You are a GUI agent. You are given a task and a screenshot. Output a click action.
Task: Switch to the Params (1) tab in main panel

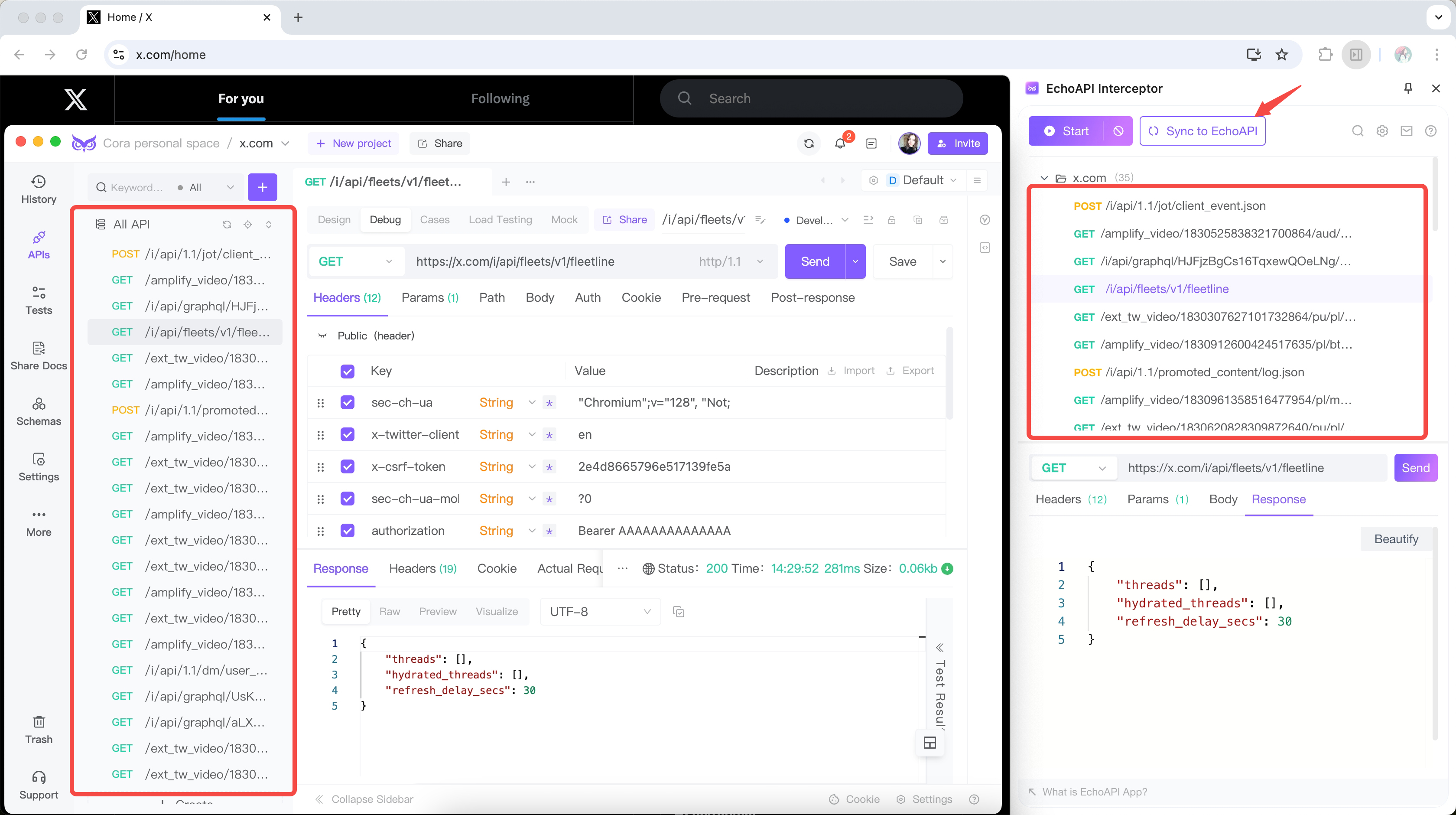(x=429, y=298)
